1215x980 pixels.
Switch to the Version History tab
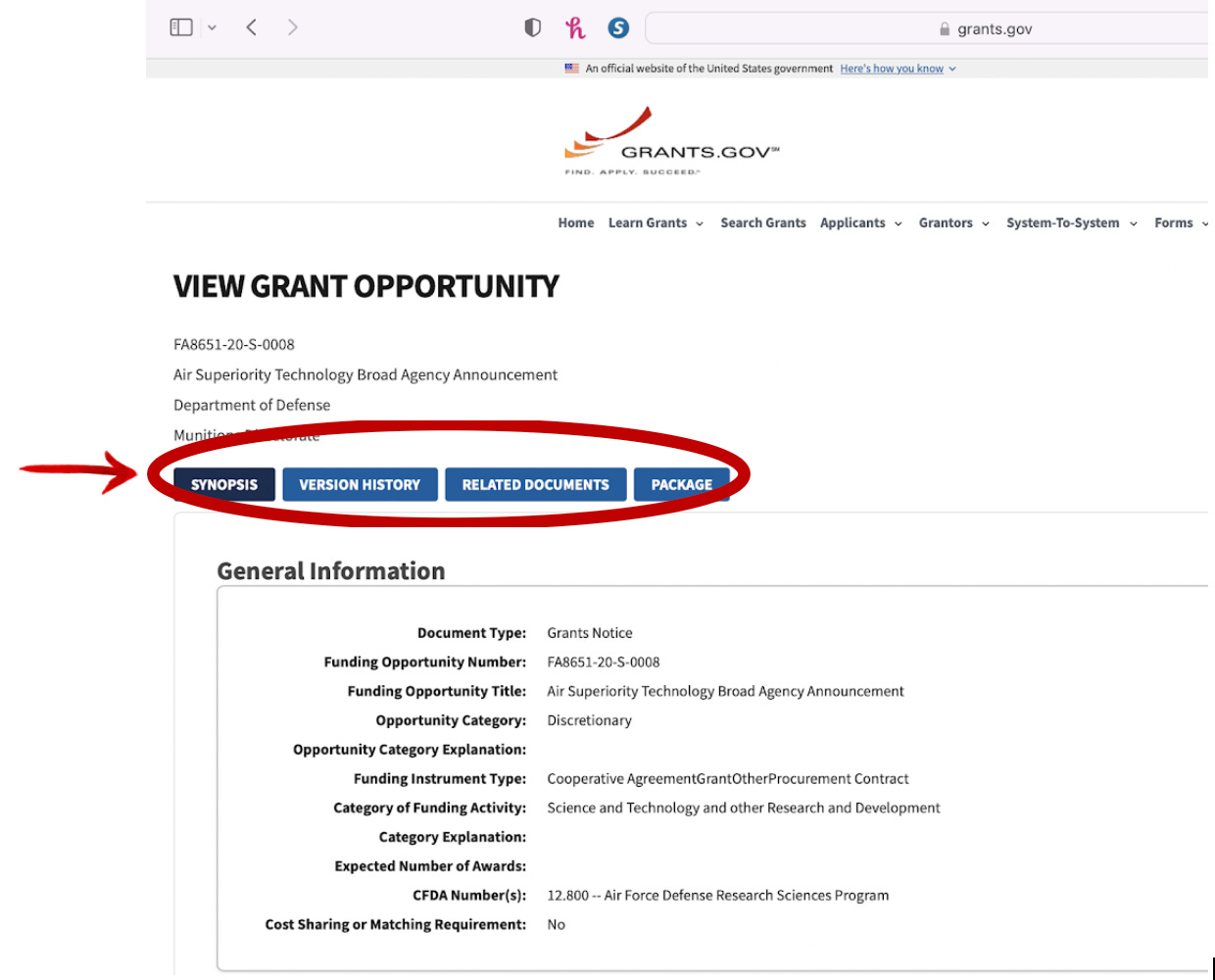(360, 484)
